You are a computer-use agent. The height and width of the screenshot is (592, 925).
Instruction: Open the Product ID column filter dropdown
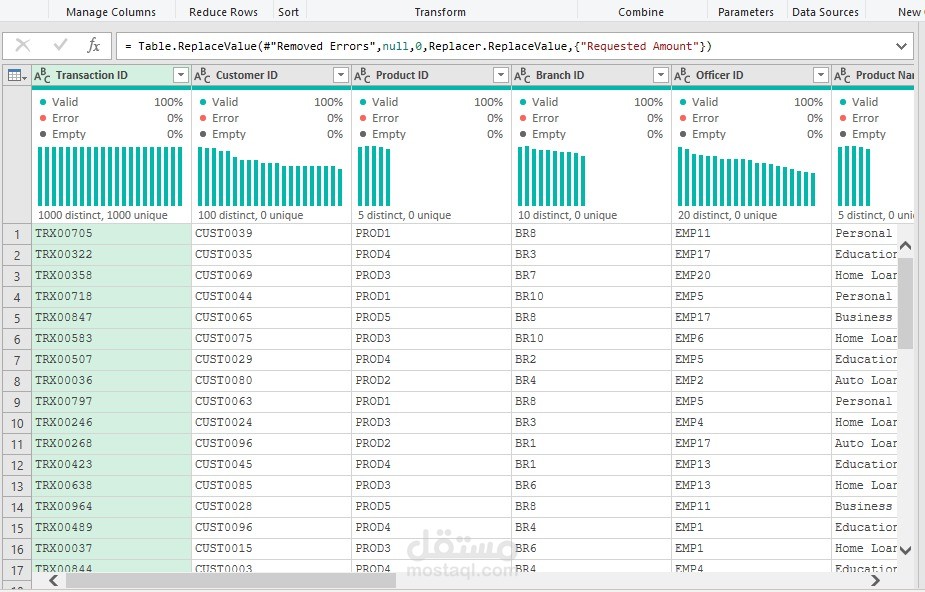click(x=500, y=75)
